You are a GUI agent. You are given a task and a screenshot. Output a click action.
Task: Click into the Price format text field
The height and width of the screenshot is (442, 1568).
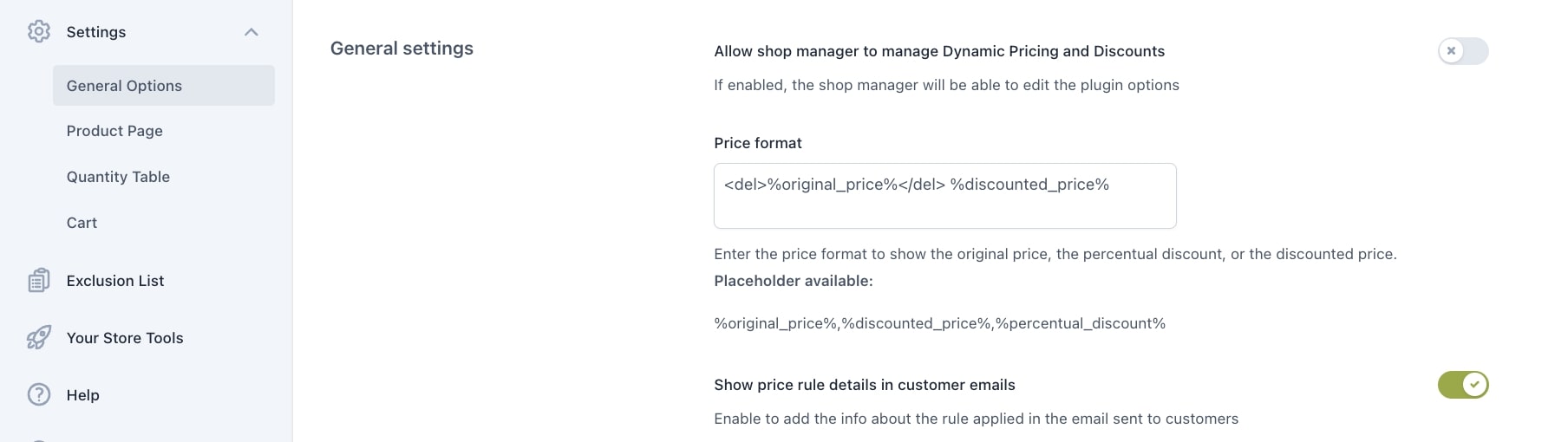(944, 196)
